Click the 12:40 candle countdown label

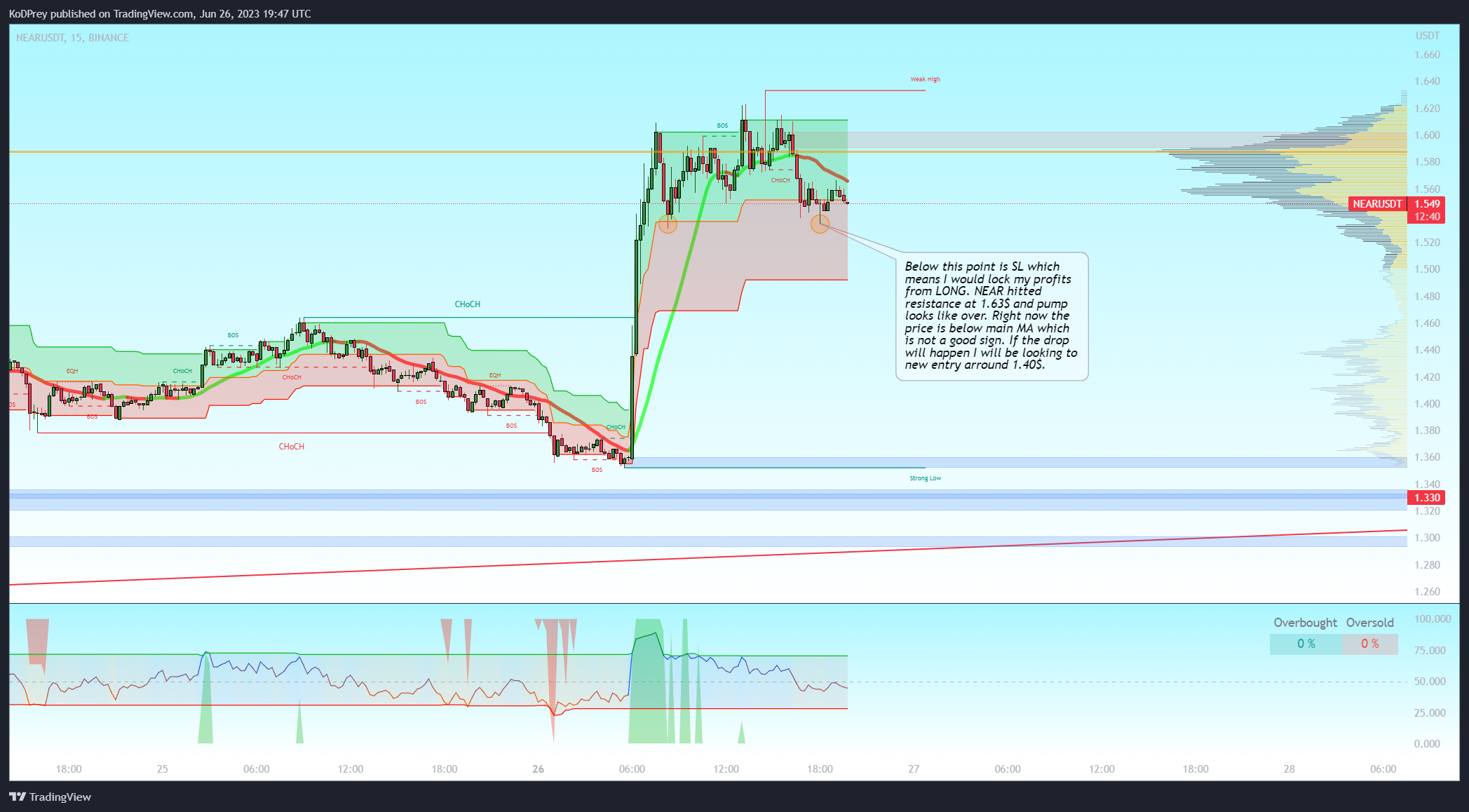1427,217
